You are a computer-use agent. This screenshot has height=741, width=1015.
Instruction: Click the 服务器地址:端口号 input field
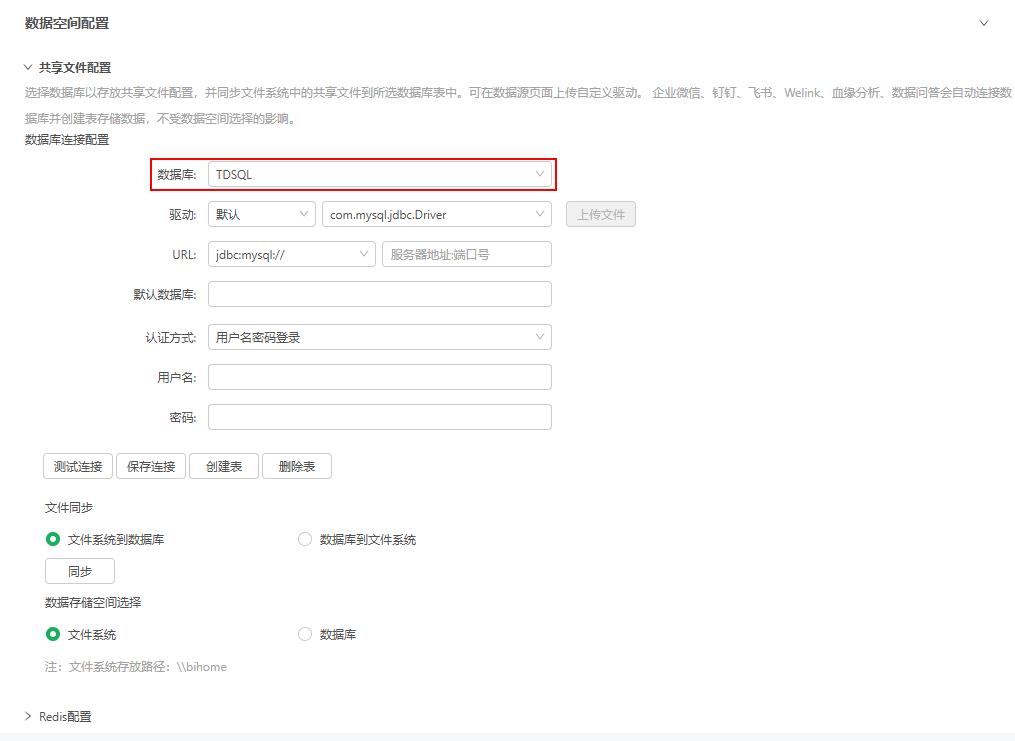pos(467,254)
